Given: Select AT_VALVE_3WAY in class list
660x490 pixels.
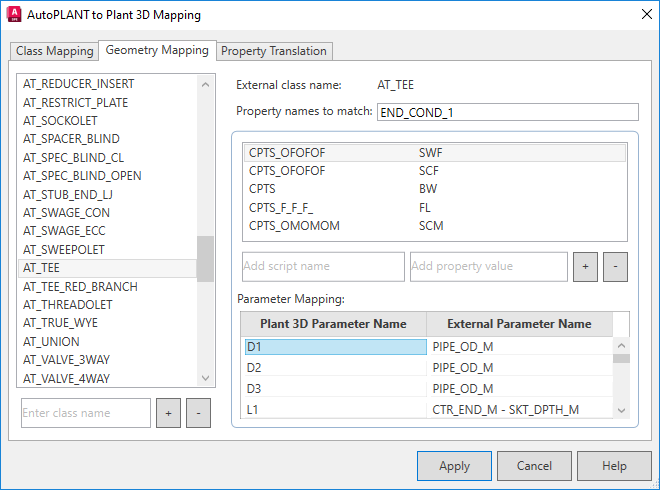Looking at the screenshot, I should pos(66,360).
